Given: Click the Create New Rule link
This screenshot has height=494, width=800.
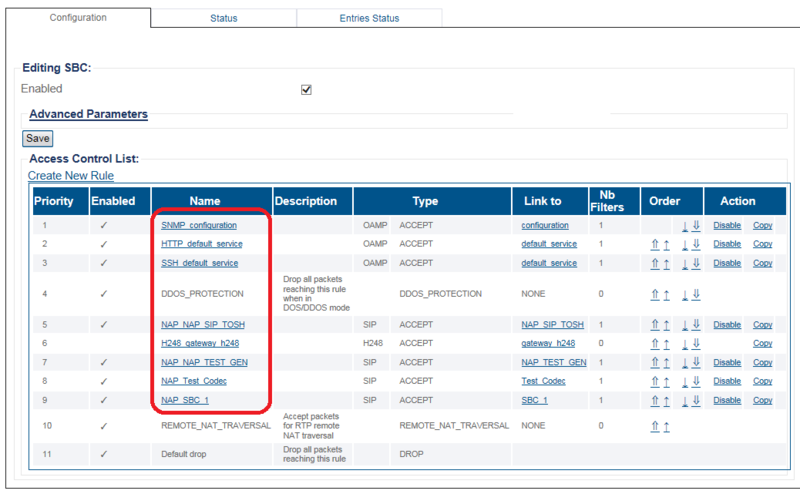Looking at the screenshot, I should [71, 175].
